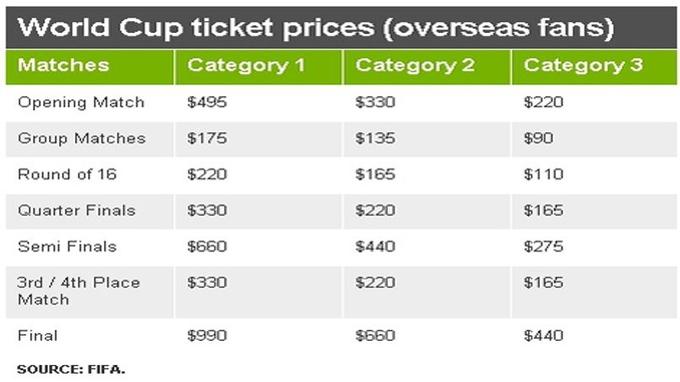Image resolution: width=680 pixels, height=382 pixels.
Task: Click the $440 Final Category 3 price
Action: click(543, 336)
